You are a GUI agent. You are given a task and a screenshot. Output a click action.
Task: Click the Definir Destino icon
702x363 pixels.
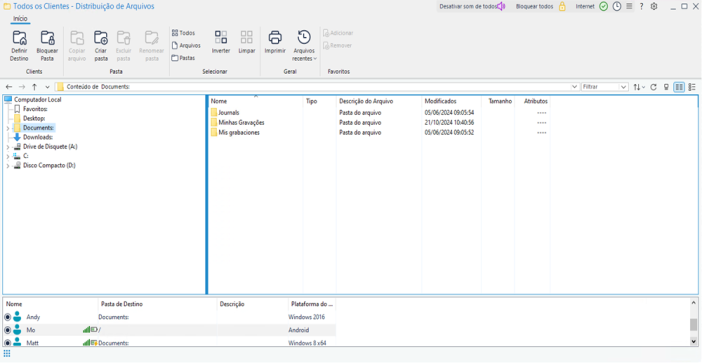(19, 38)
